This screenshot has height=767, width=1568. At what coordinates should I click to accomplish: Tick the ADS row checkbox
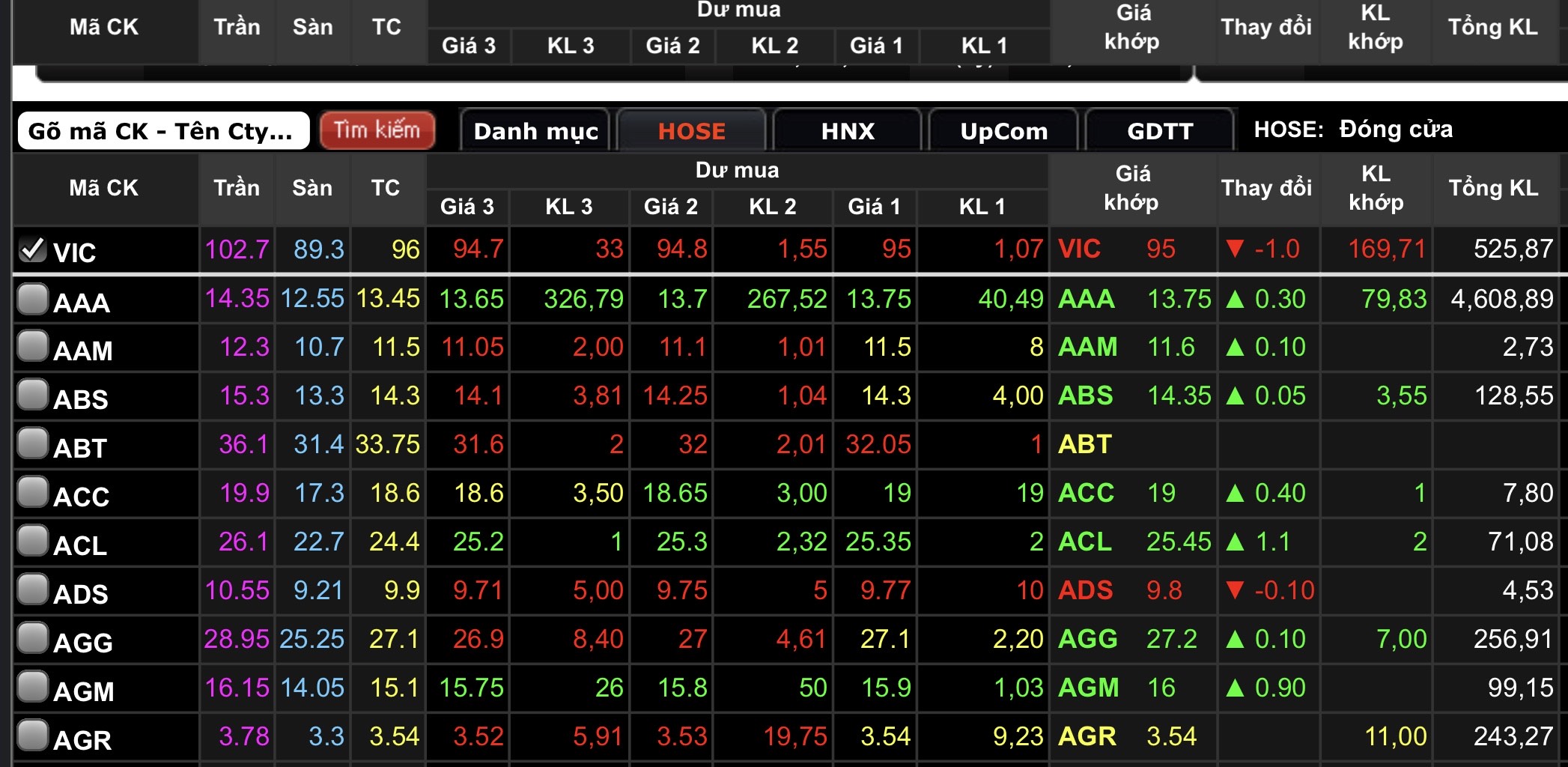pyautogui.click(x=33, y=589)
